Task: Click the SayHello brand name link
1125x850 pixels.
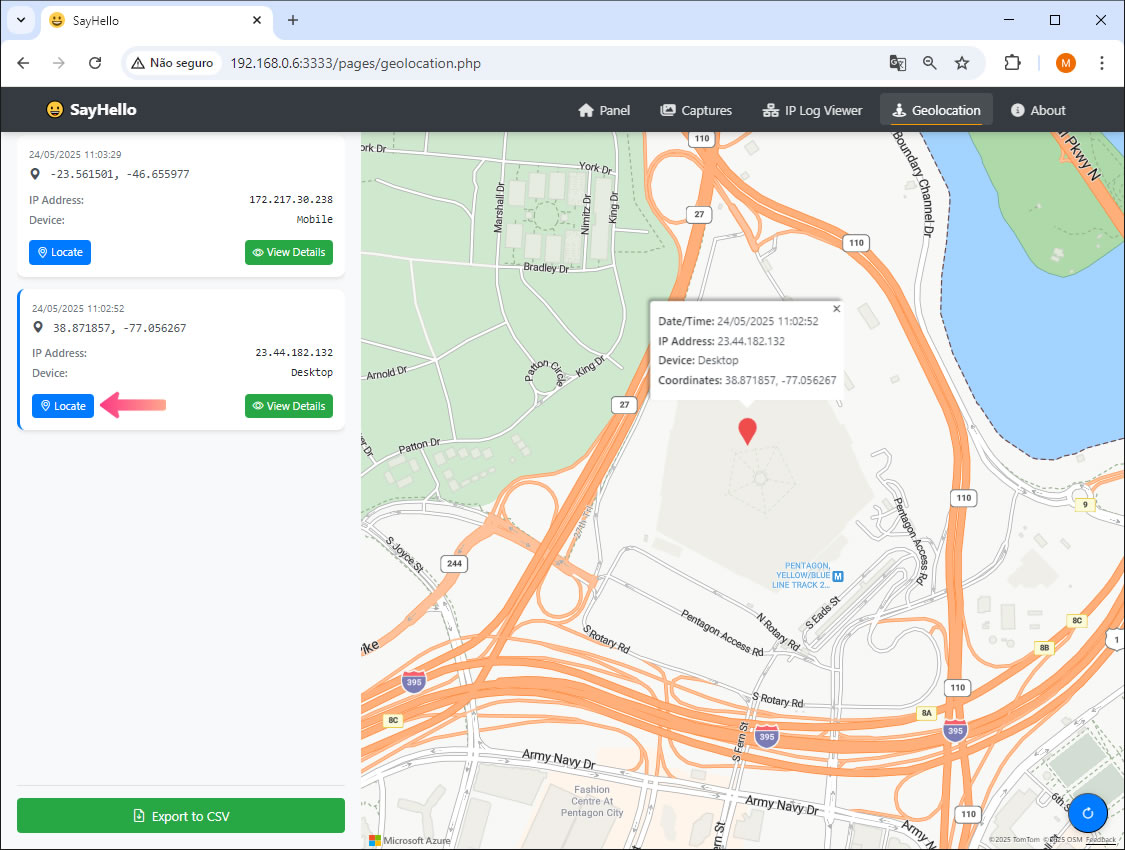Action: 103,110
